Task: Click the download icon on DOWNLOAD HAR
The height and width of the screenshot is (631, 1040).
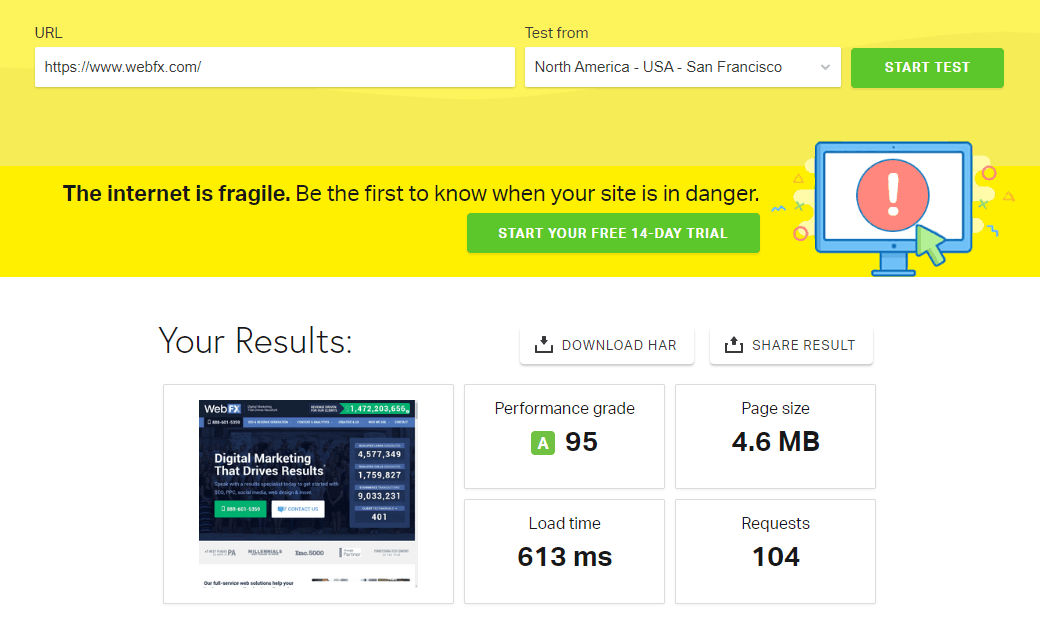Action: pyautogui.click(x=543, y=344)
